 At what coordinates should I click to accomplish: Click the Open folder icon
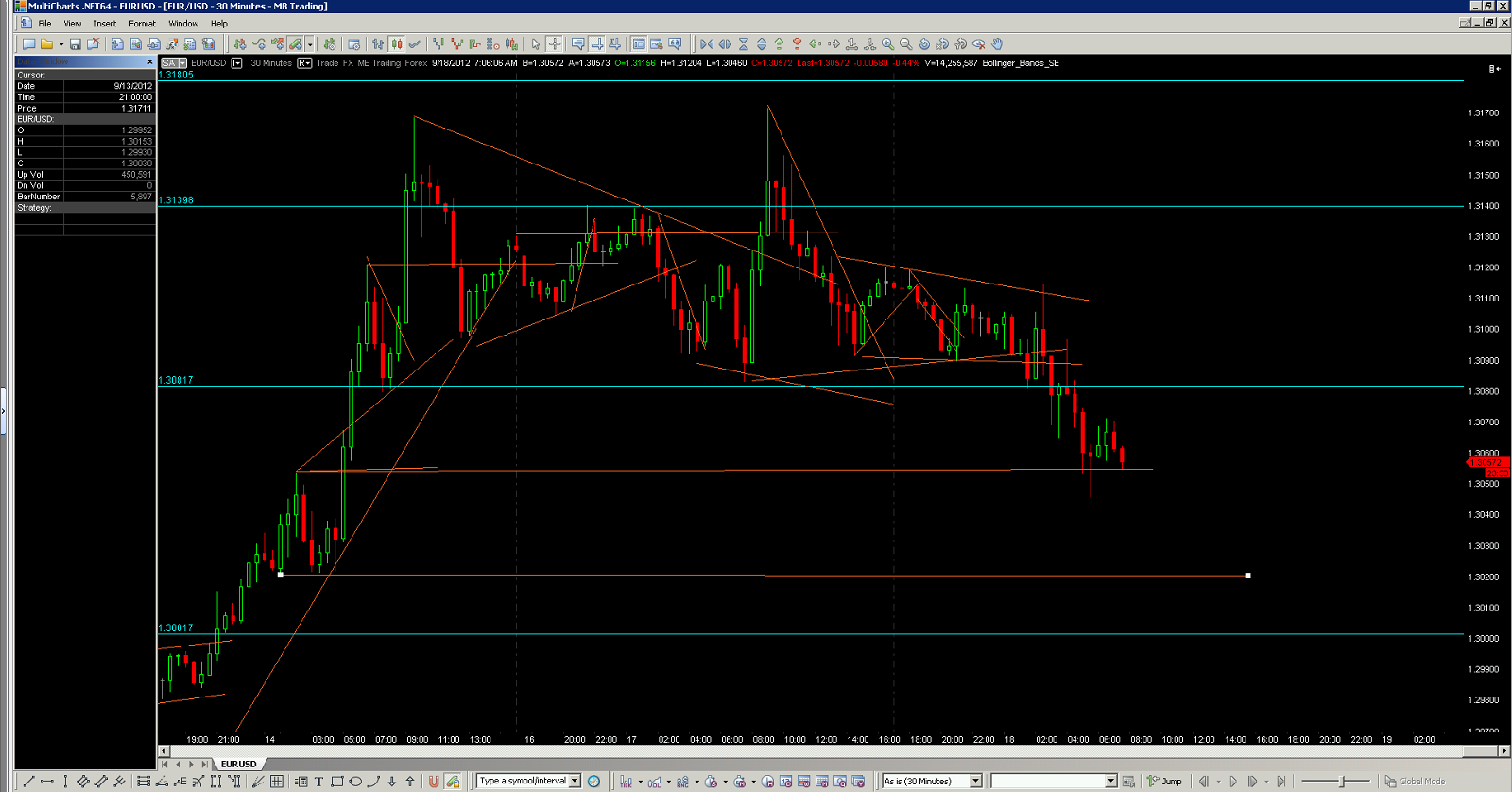coord(46,43)
